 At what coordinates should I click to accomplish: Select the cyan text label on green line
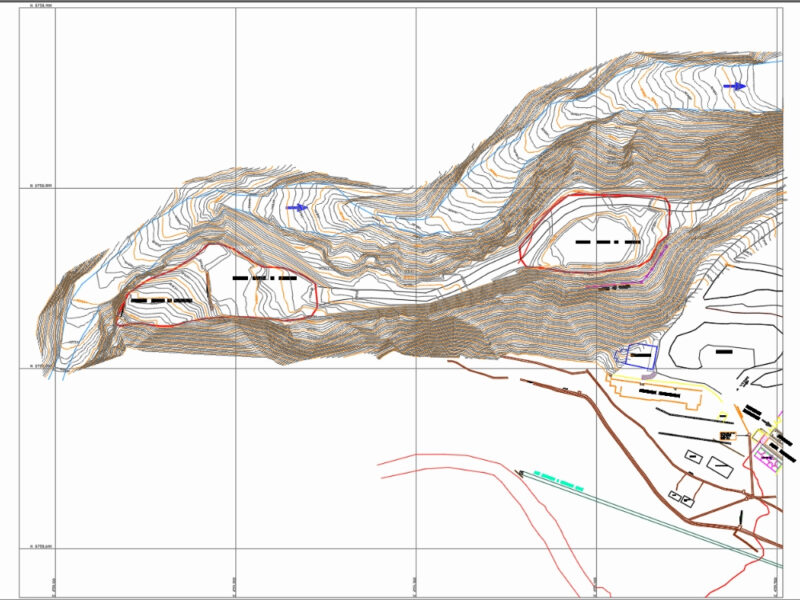click(557, 480)
